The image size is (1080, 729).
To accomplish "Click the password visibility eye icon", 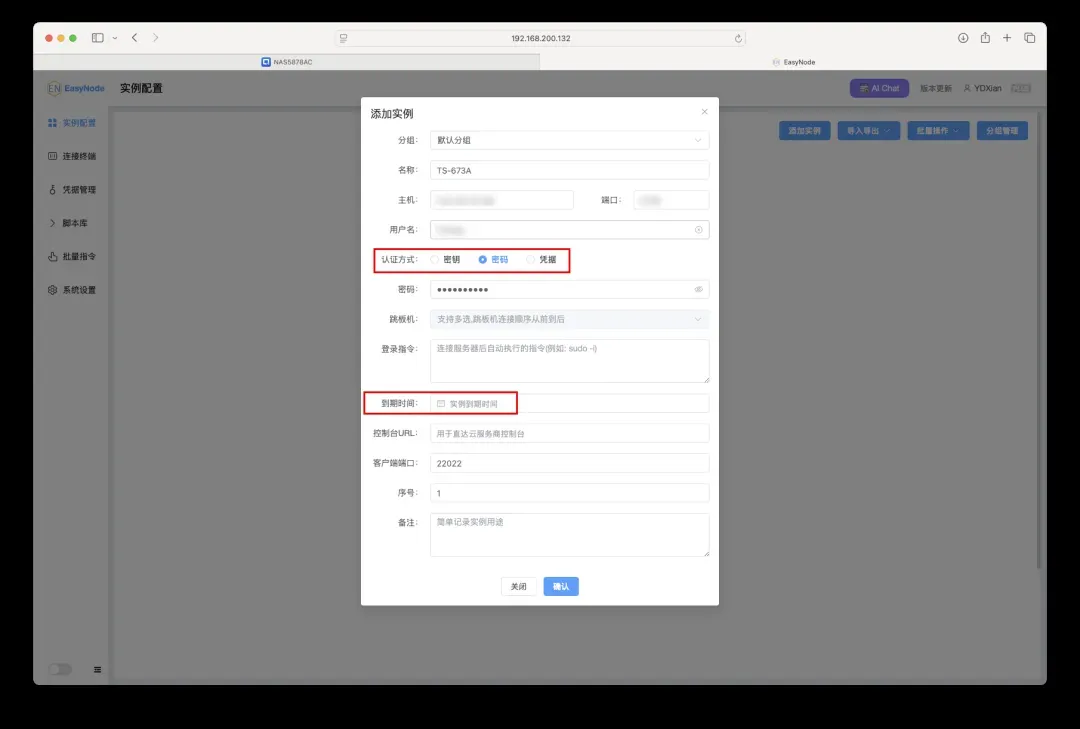I will [x=698, y=289].
